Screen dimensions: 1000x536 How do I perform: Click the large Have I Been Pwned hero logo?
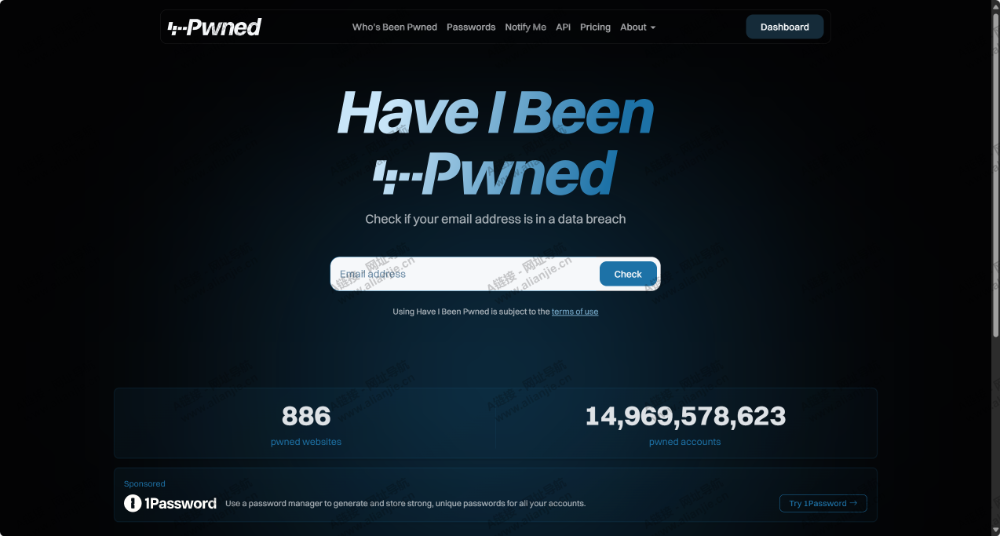click(x=496, y=142)
